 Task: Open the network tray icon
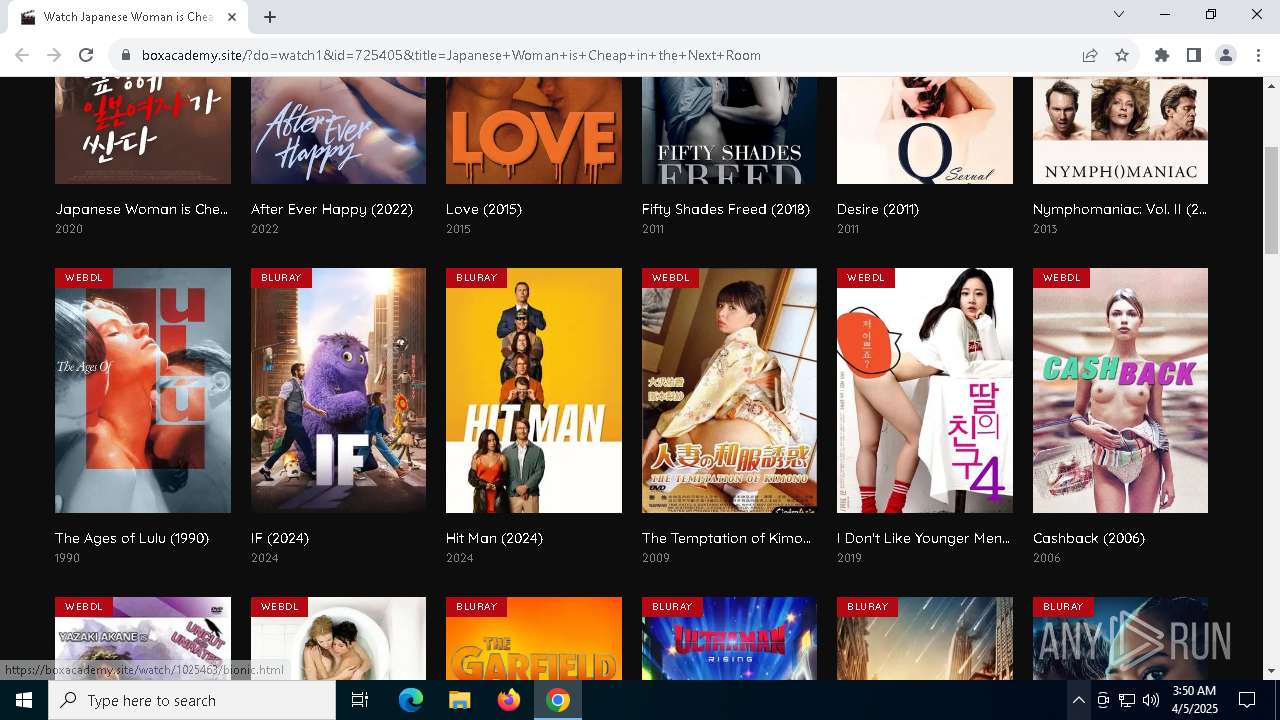(1127, 700)
